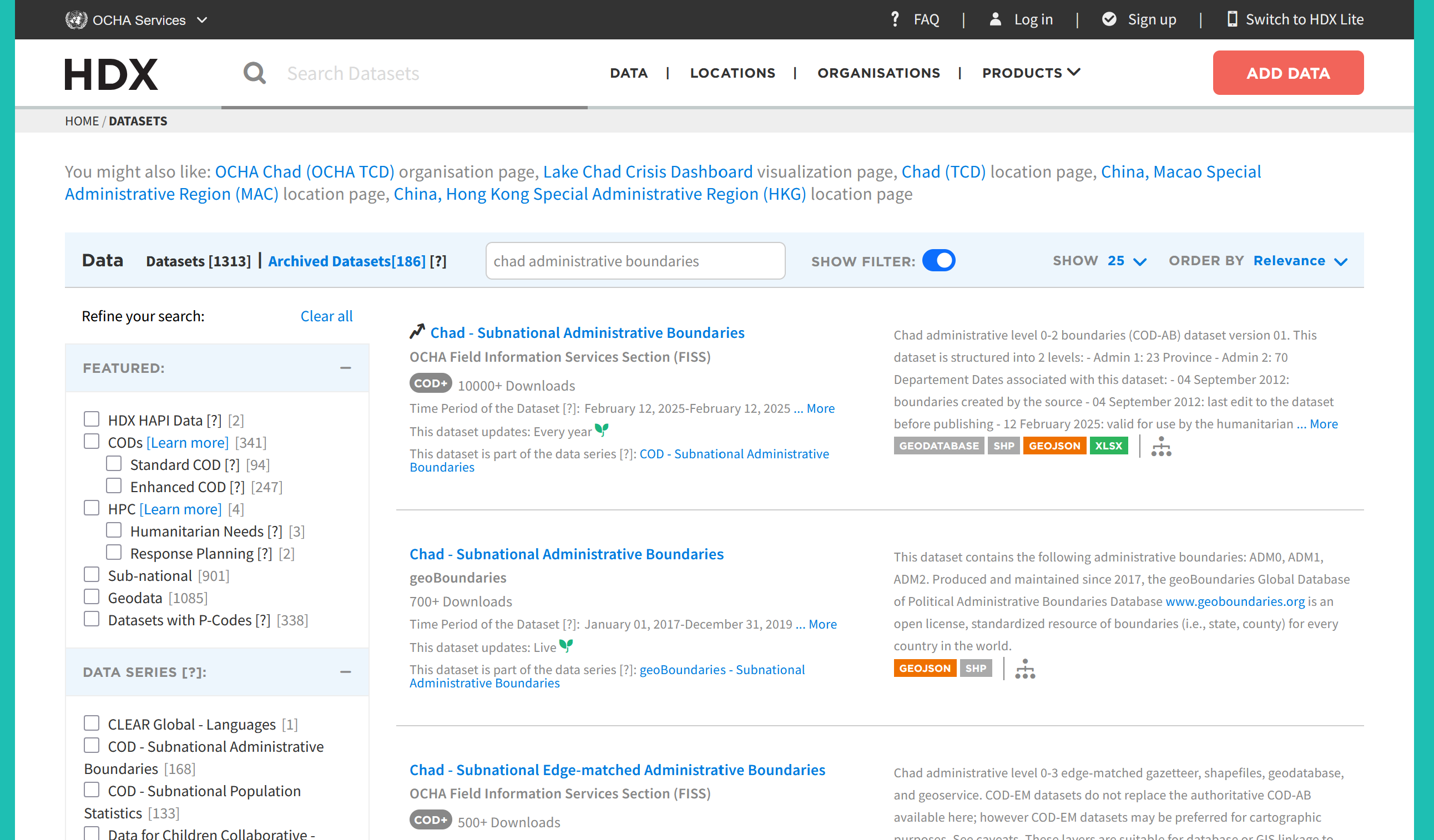
Task: Click the FAQ question mark icon
Action: pos(895,19)
